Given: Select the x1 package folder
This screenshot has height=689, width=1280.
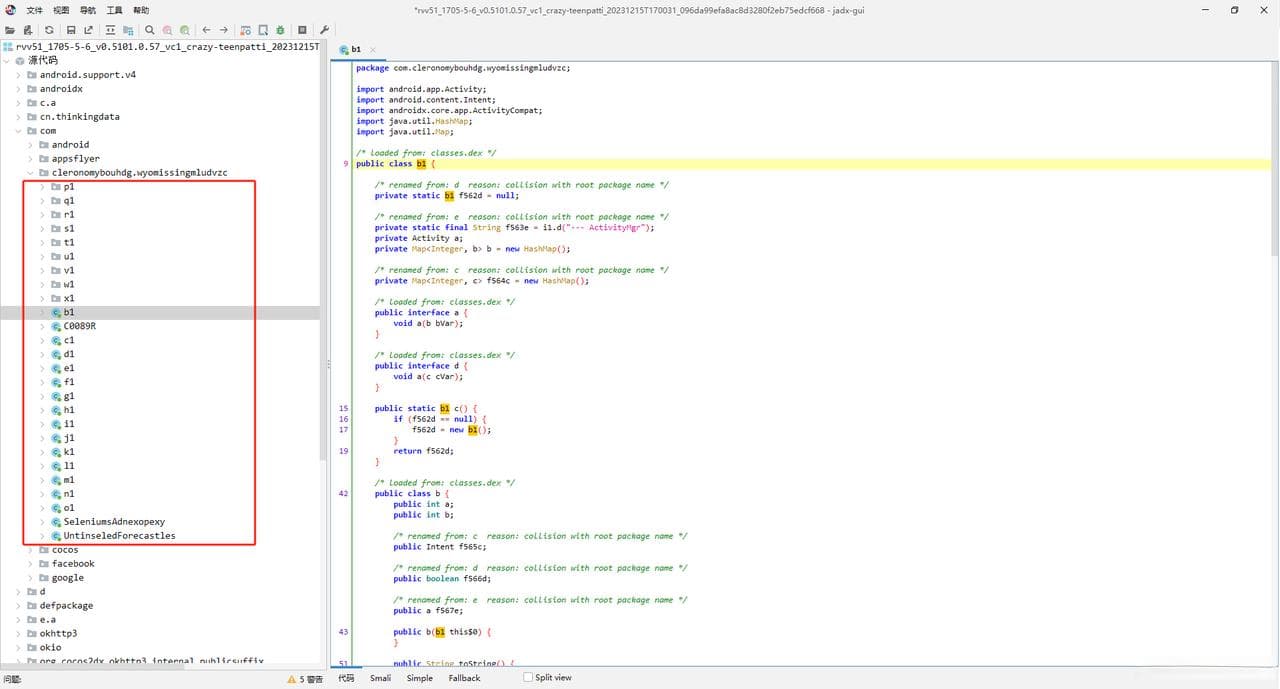Looking at the screenshot, I should click(69, 298).
